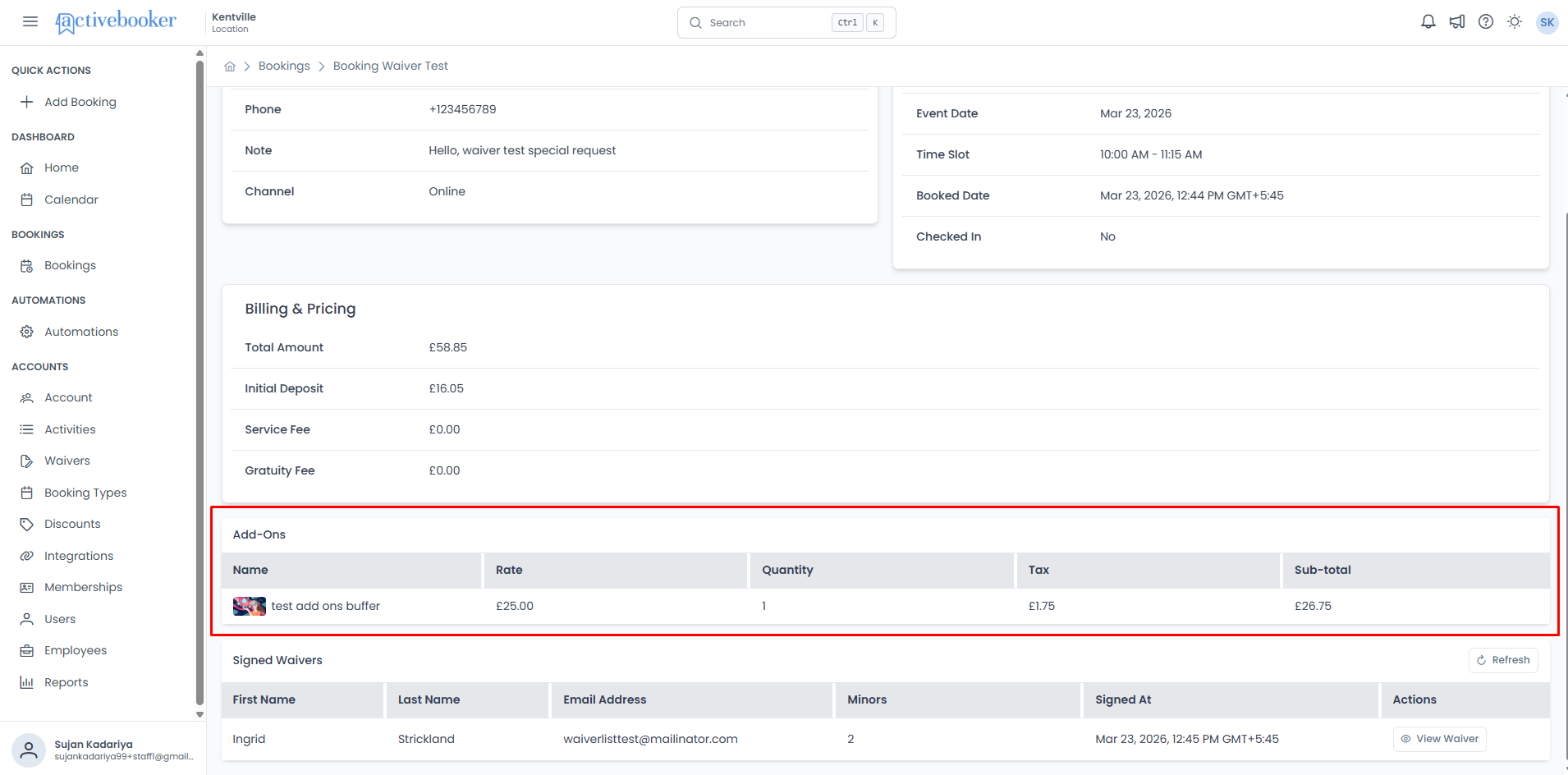Click the Integrations link icon
This screenshot has width=1568, height=775.
27,556
